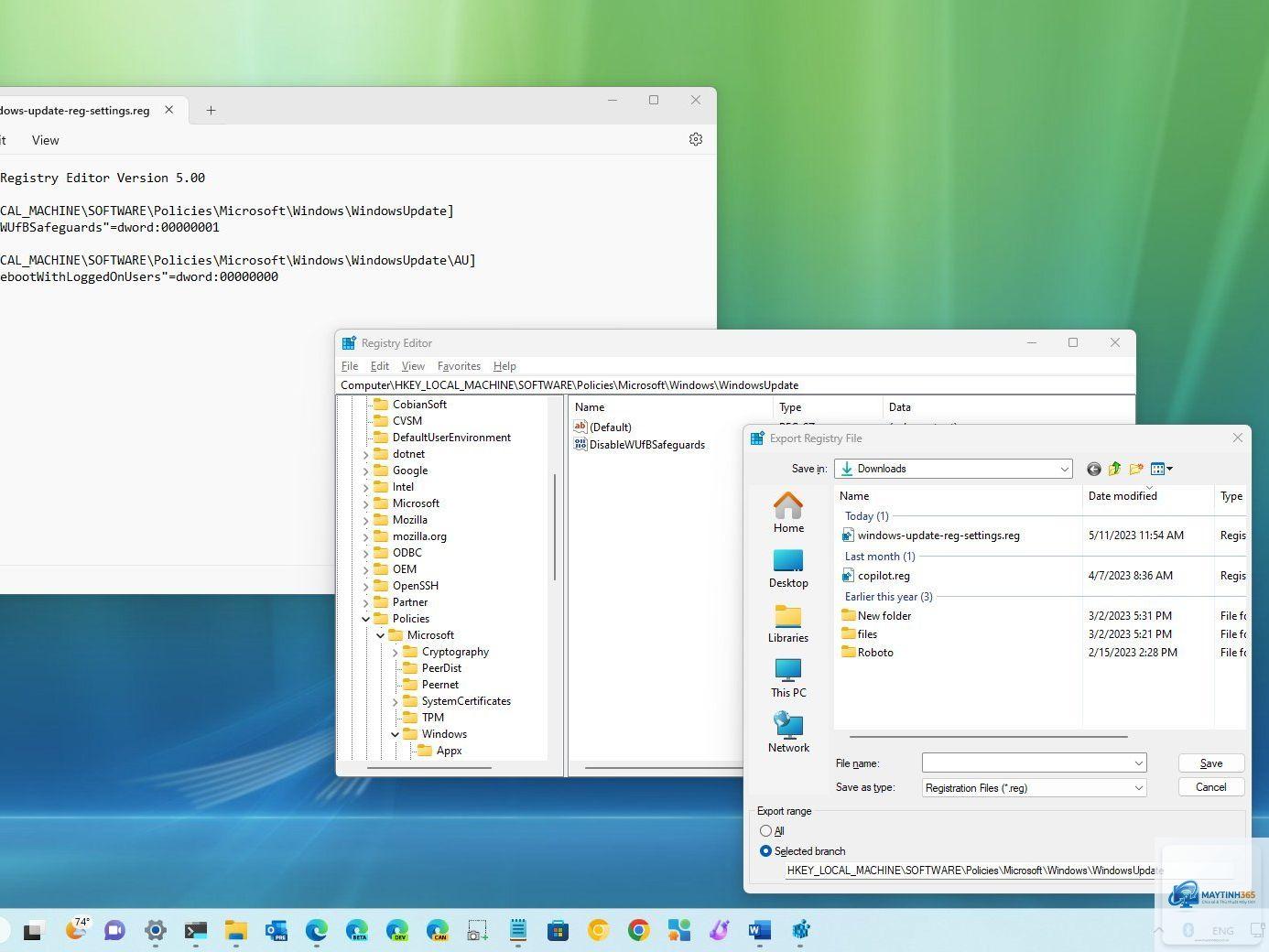1269x952 pixels.
Task: Open the File menu in Registry Editor
Action: 350,366
